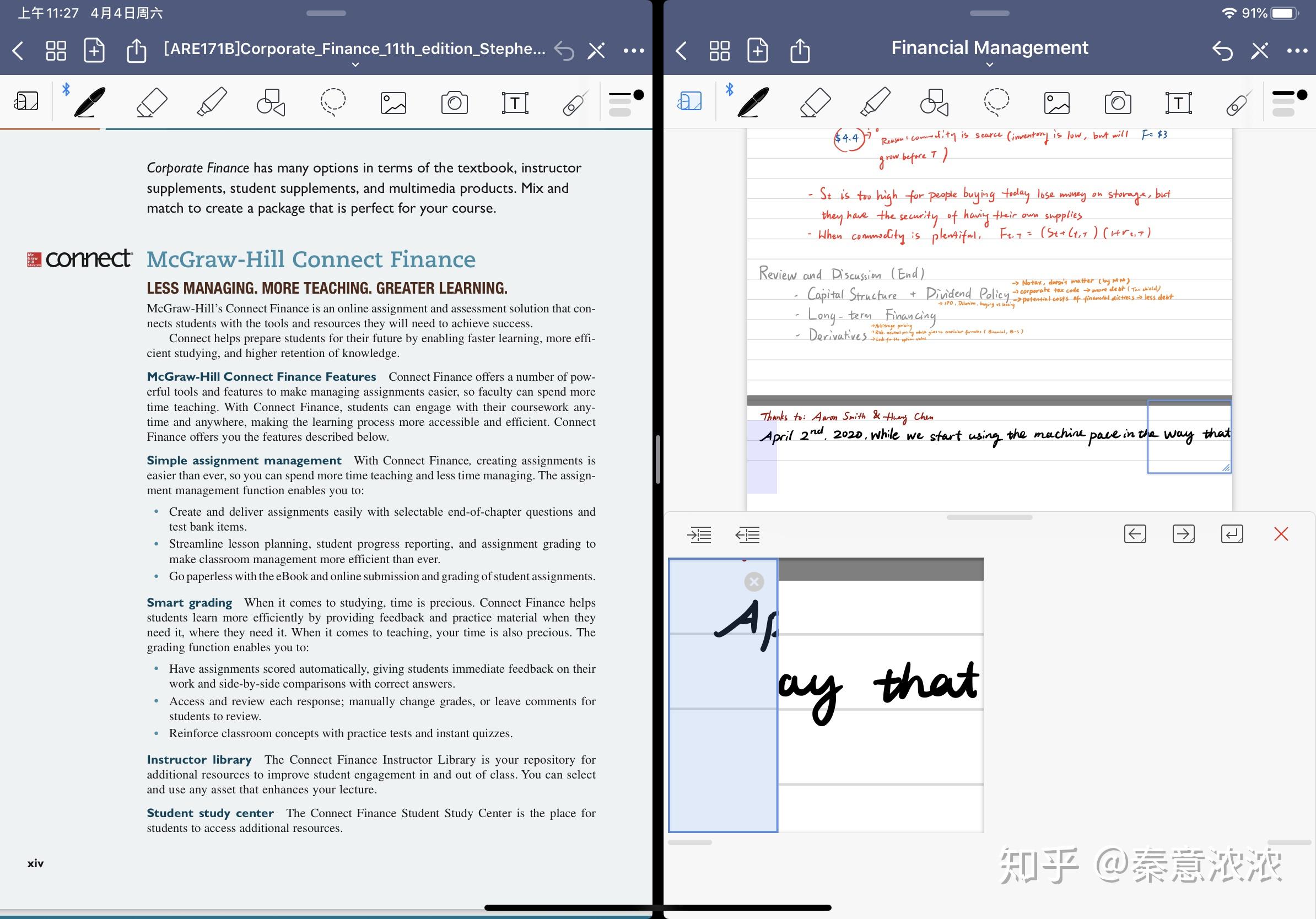1316x919 pixels.
Task: Click black pen color dot on right
Action: [x=1302, y=95]
